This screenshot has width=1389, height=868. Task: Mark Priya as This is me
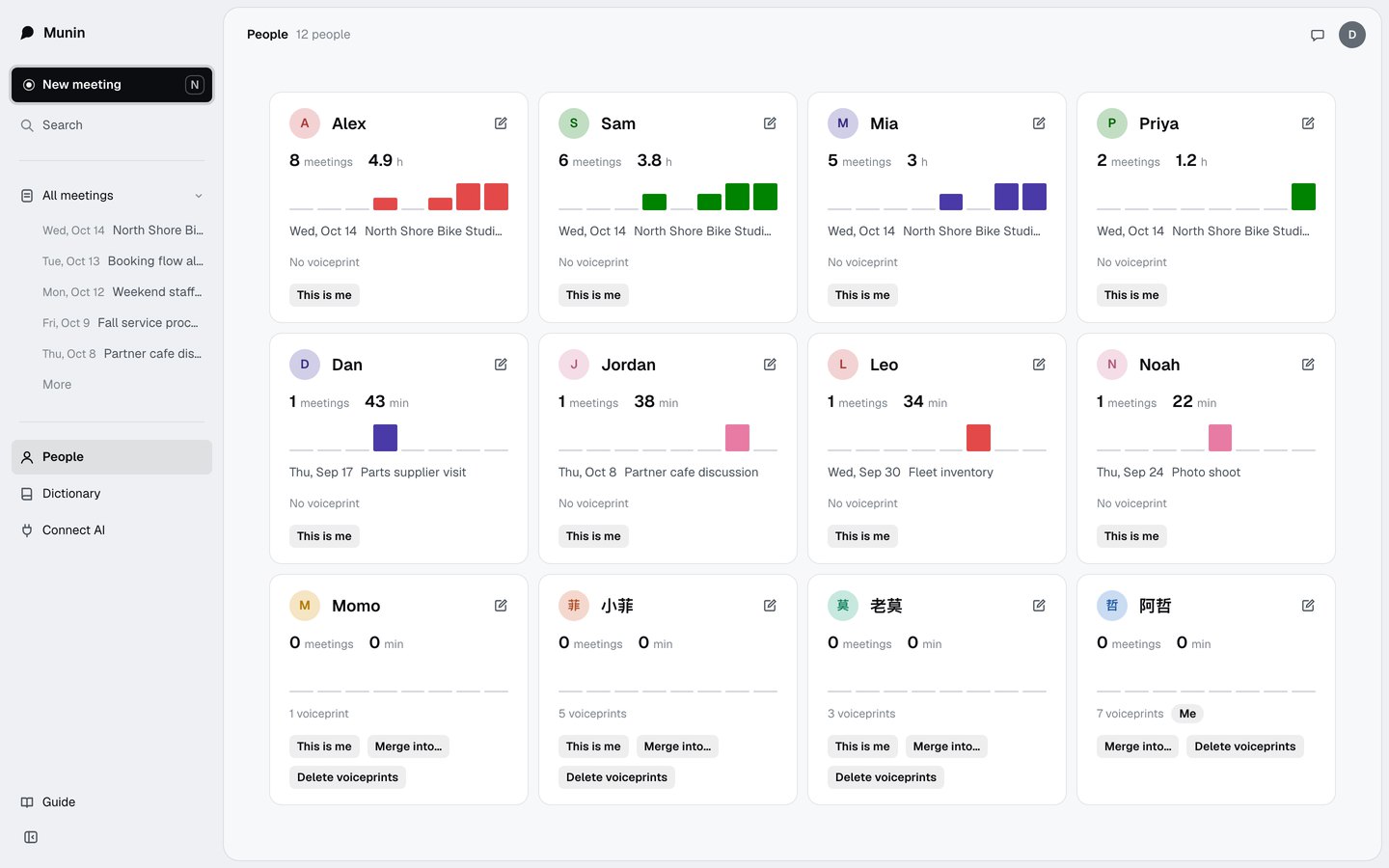pyautogui.click(x=1131, y=295)
